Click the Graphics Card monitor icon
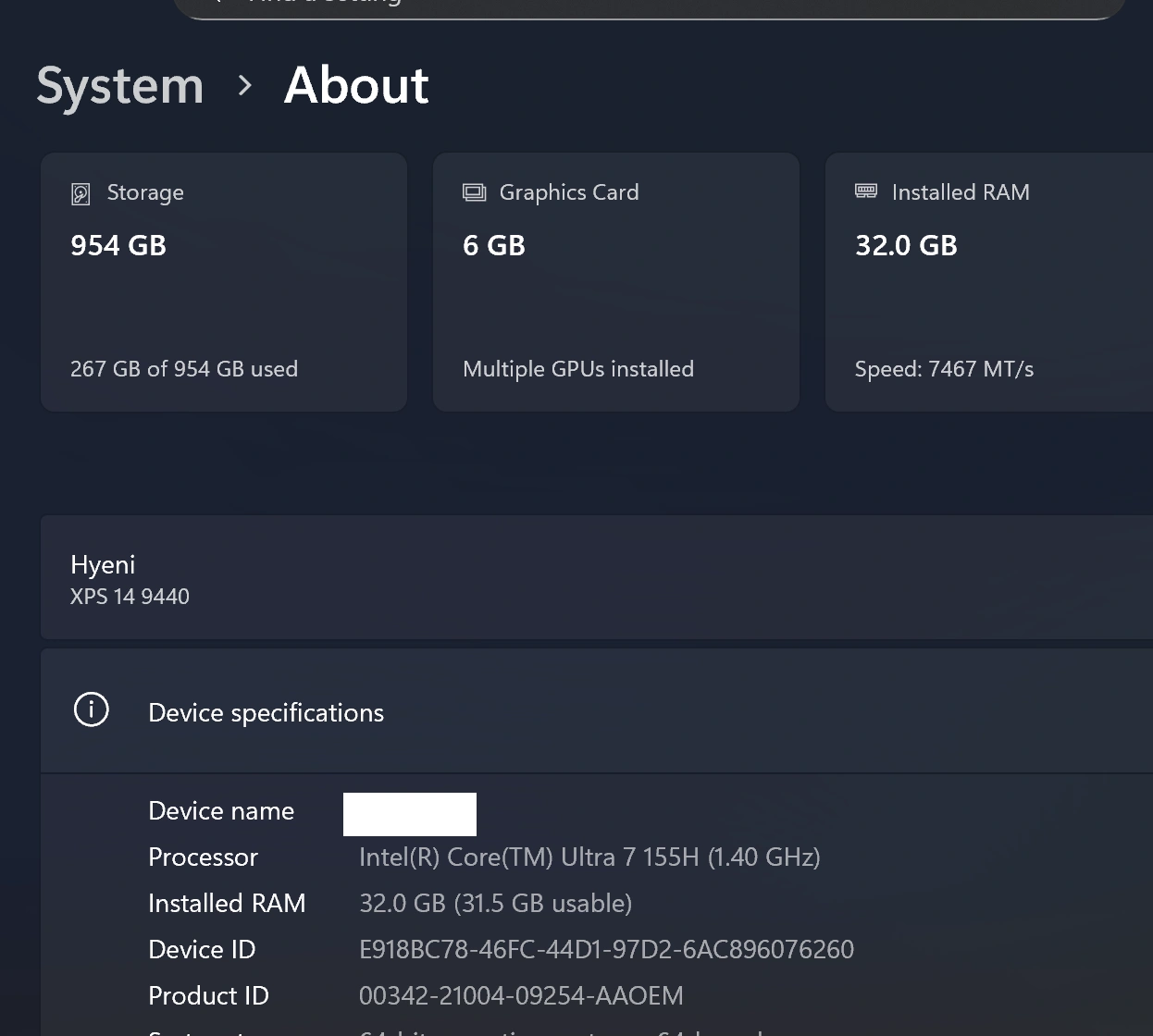 click(x=474, y=192)
